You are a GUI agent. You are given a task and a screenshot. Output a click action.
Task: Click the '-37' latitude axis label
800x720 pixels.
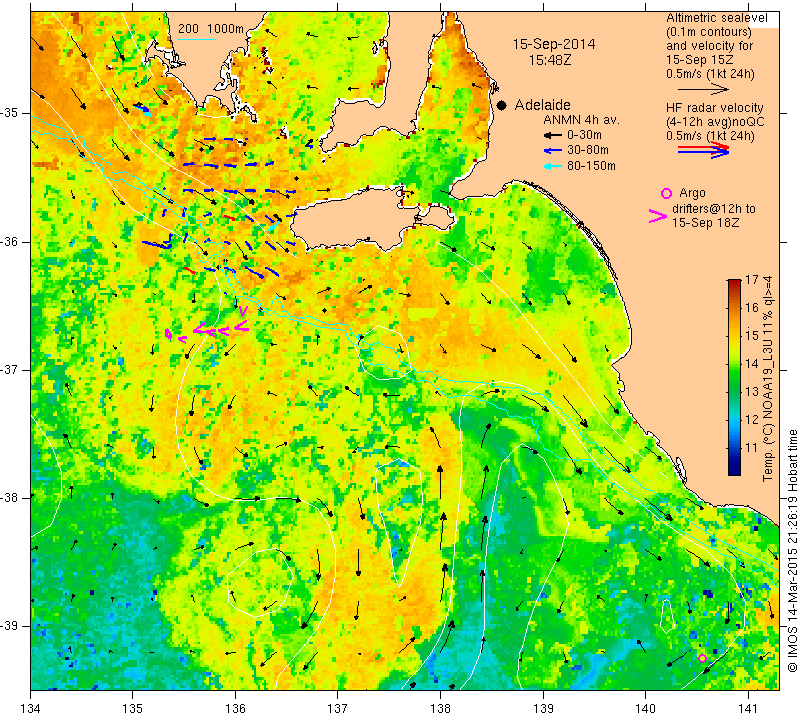[x=11, y=369]
